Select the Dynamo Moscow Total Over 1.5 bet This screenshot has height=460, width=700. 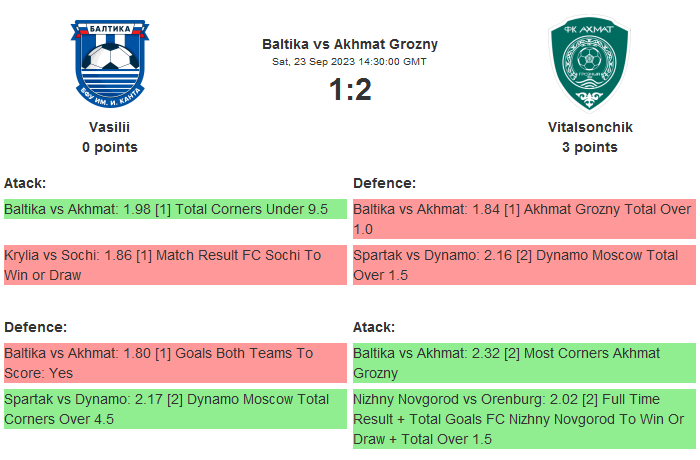point(524,265)
